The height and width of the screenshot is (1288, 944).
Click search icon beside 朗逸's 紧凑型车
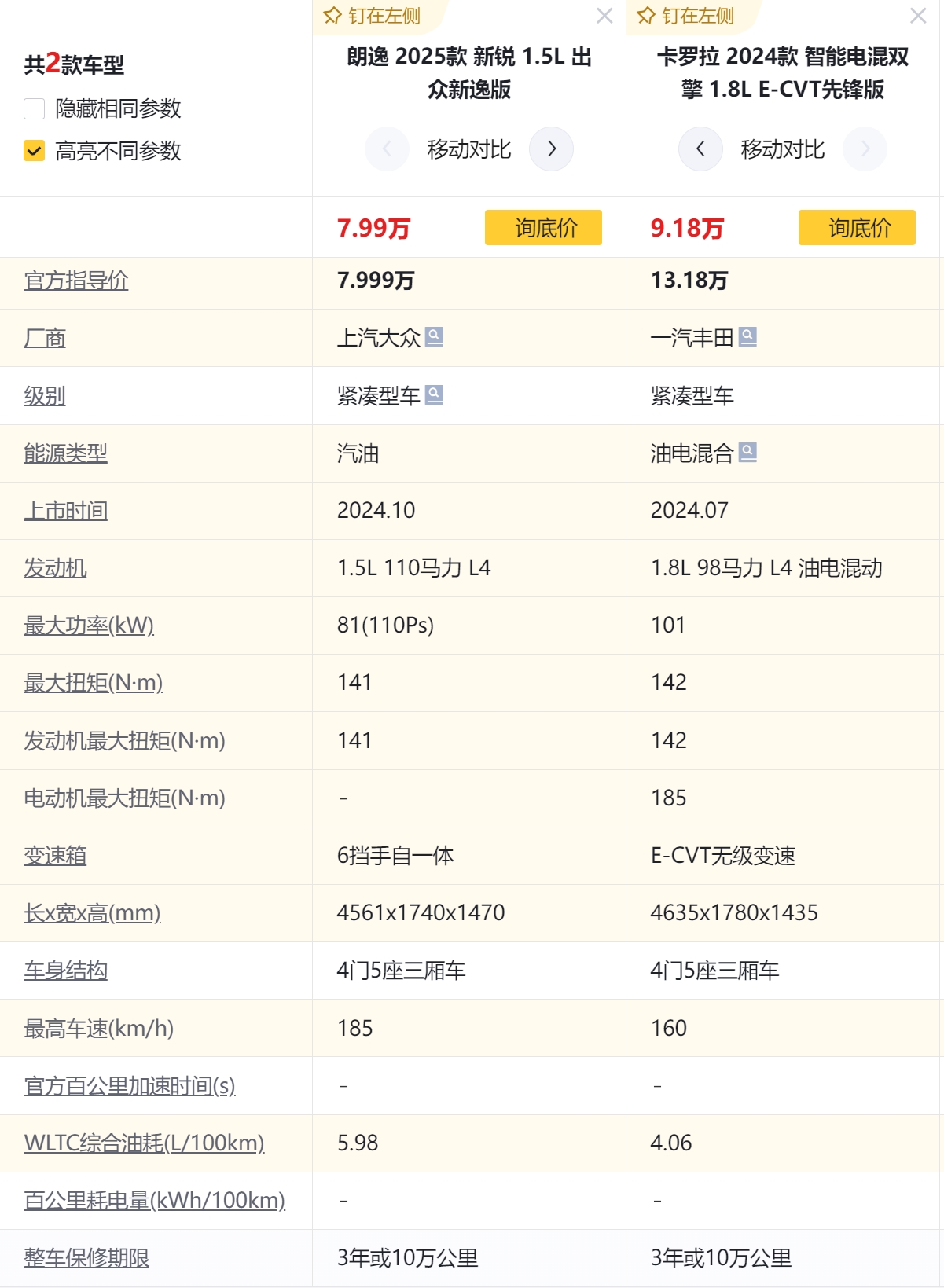click(434, 394)
